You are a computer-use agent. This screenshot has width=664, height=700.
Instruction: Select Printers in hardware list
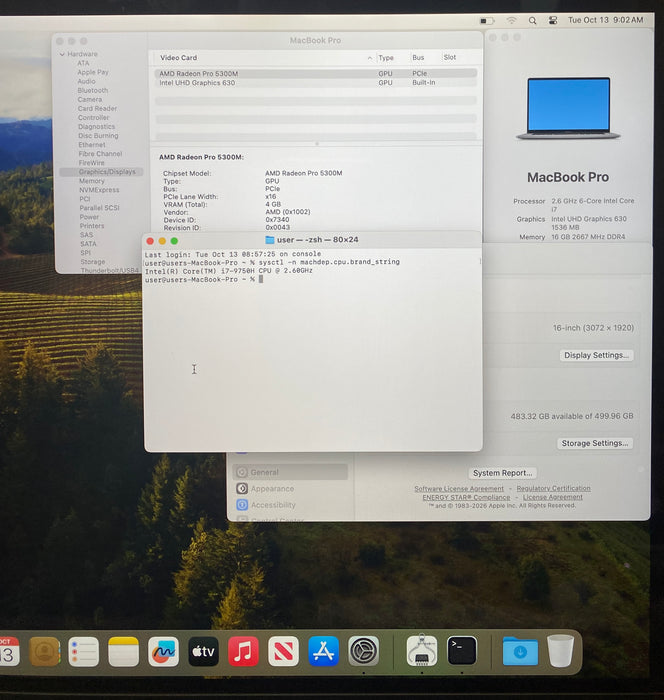click(92, 226)
